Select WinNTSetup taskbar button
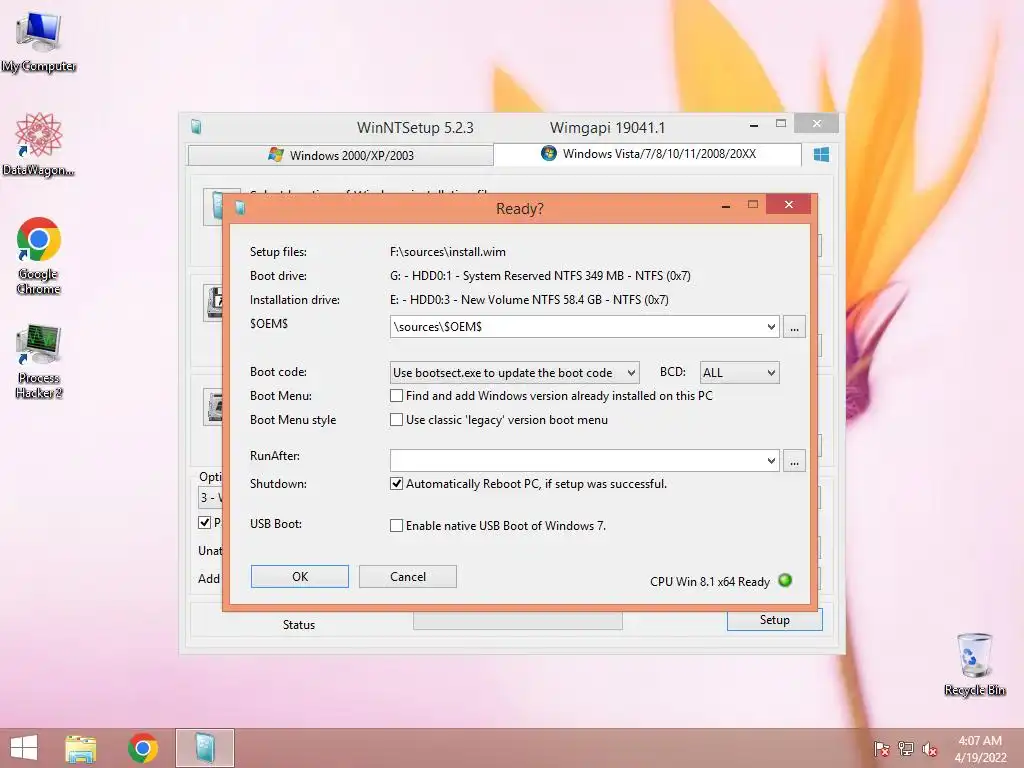 click(204, 748)
